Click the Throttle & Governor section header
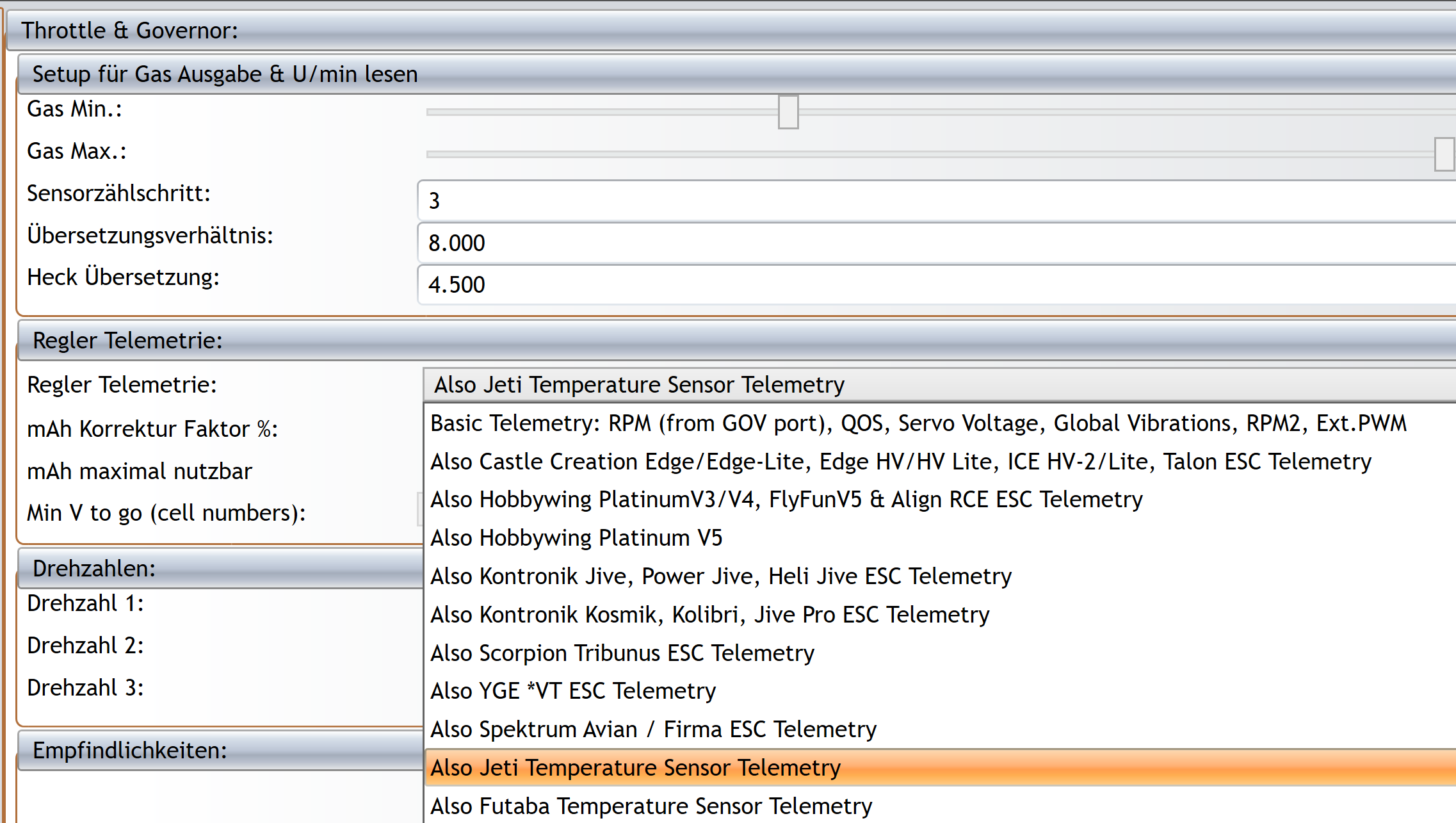 pyautogui.click(x=730, y=31)
